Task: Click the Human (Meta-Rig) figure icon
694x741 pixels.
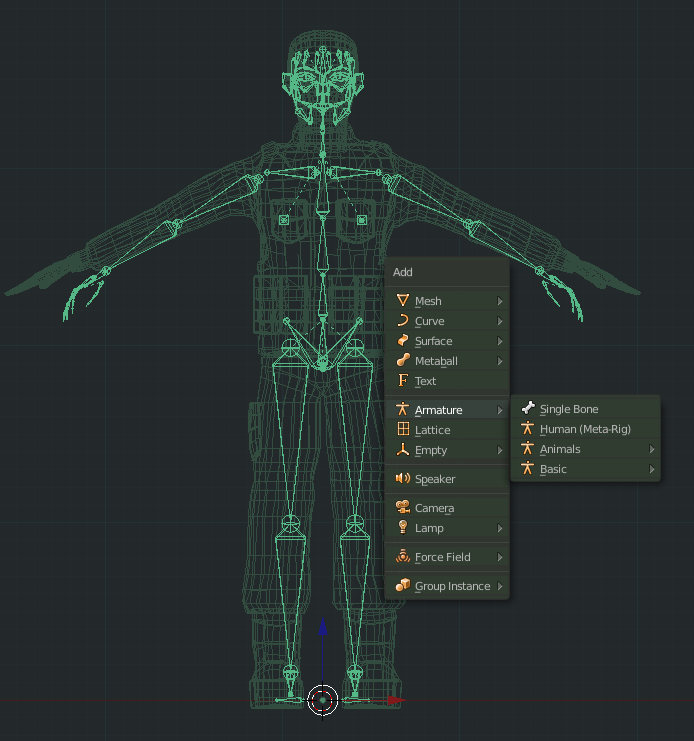Action: click(527, 428)
